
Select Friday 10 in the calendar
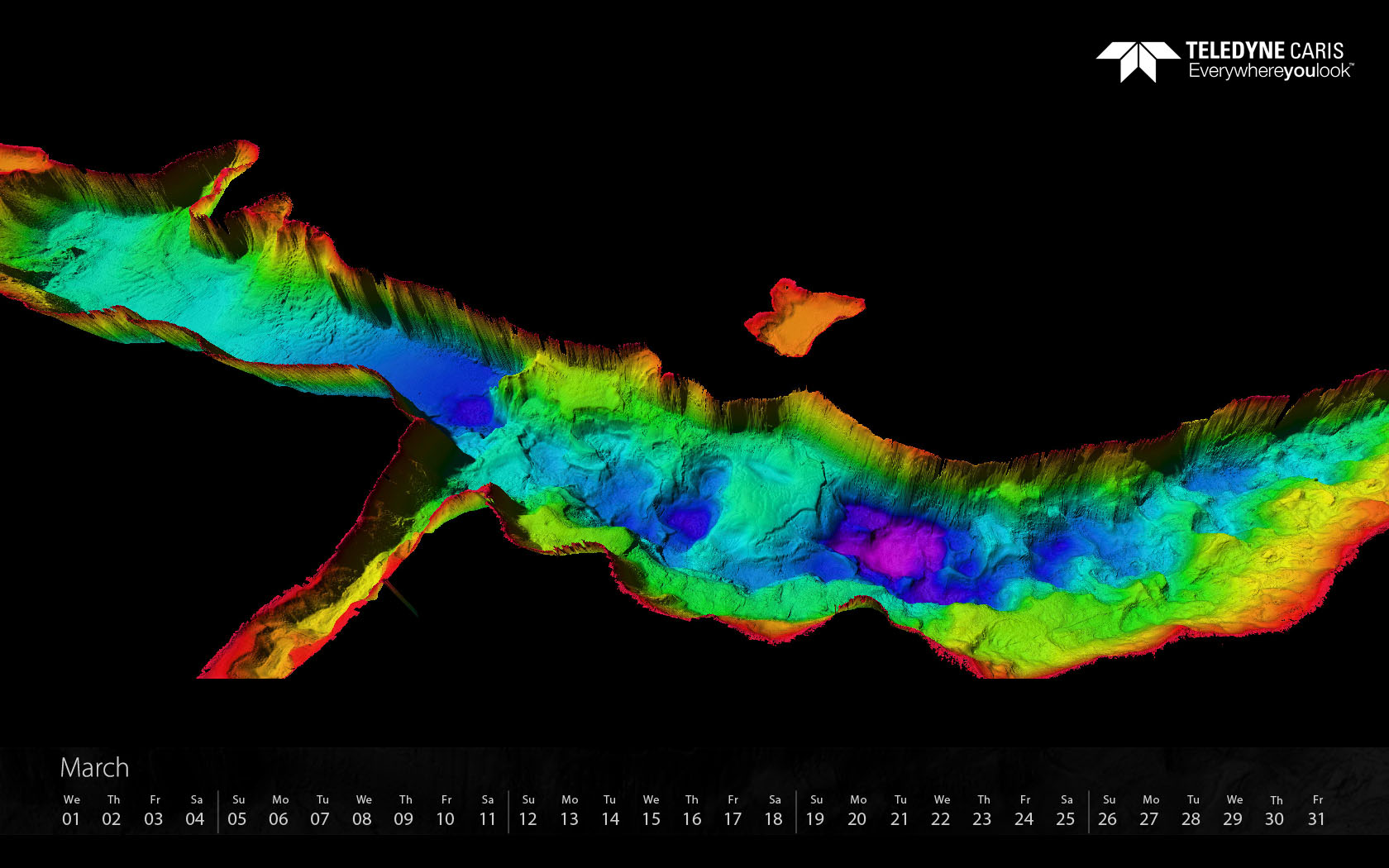click(x=446, y=811)
